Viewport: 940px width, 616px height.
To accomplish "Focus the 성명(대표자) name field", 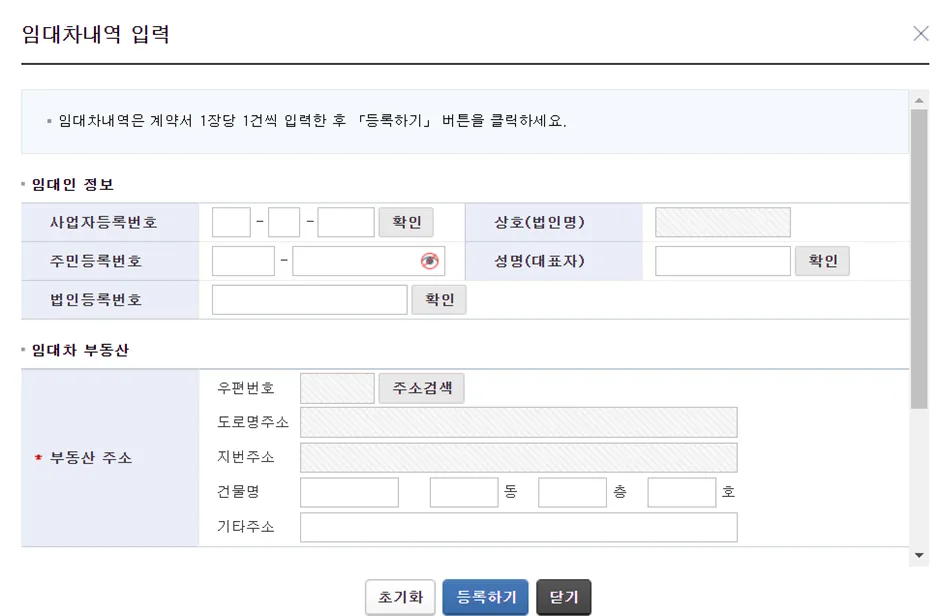I will [x=723, y=261].
